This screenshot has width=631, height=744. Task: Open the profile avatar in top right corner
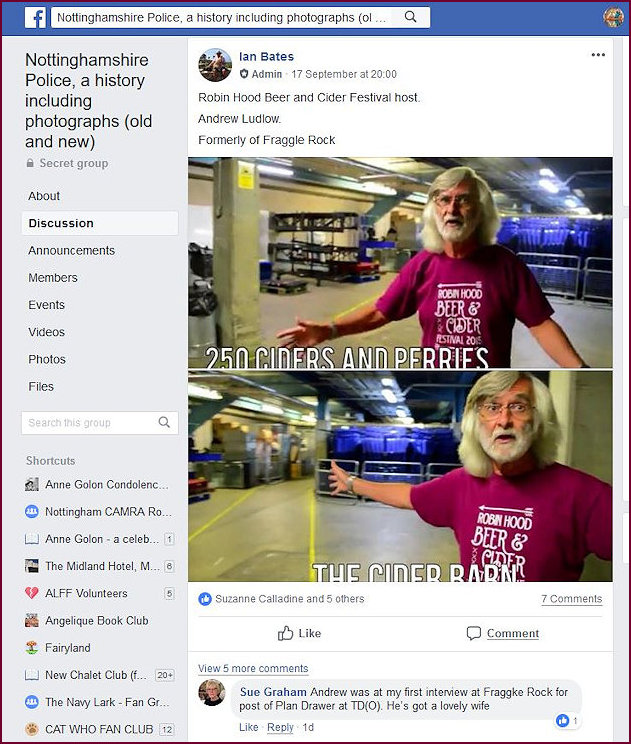point(613,17)
